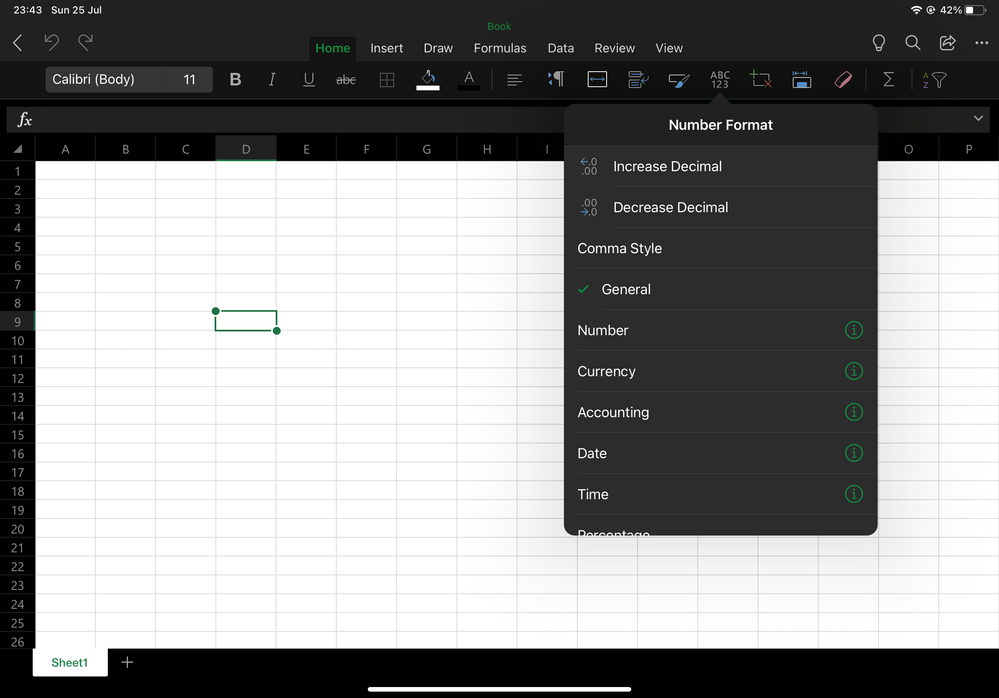The image size is (999, 698).
Task: Open Currency format info options
Action: pos(854,371)
